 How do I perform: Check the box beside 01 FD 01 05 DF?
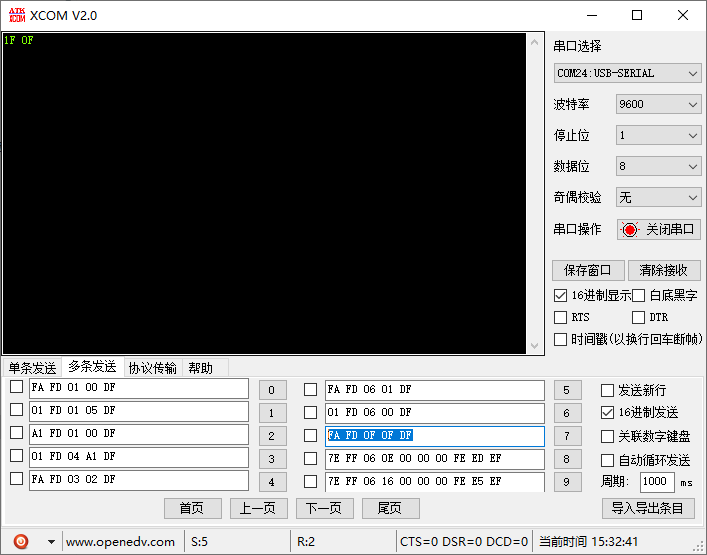pyautogui.click(x=17, y=410)
